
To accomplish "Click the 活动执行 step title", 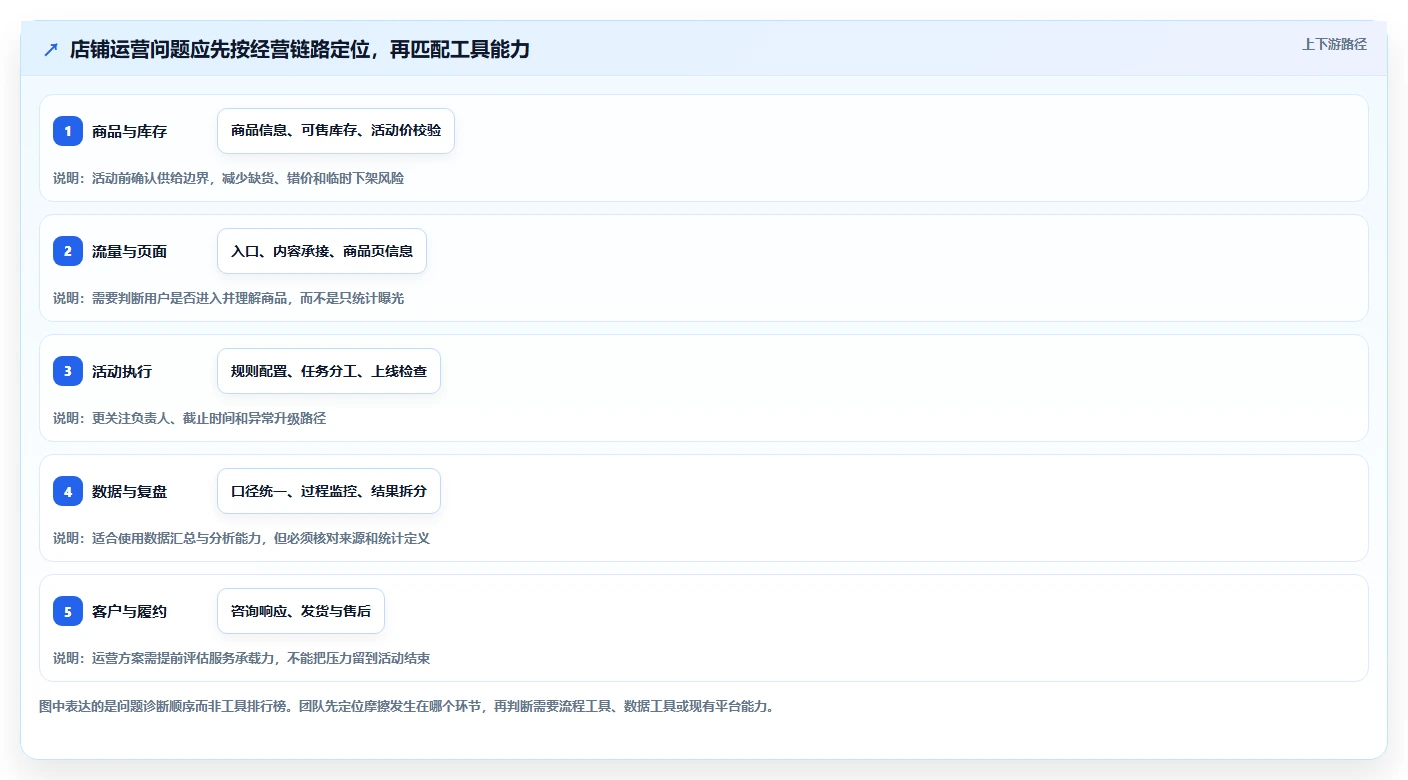I will tap(122, 371).
